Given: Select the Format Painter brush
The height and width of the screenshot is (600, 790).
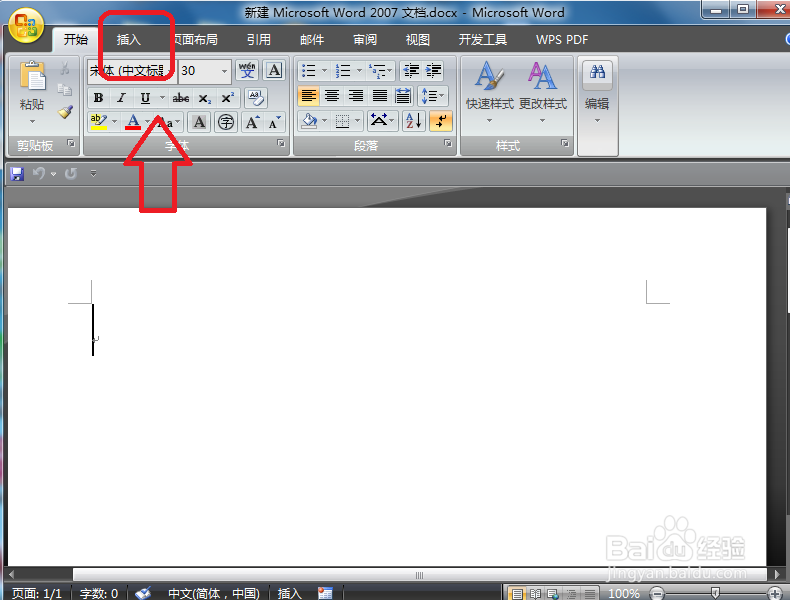Looking at the screenshot, I should [x=65, y=111].
